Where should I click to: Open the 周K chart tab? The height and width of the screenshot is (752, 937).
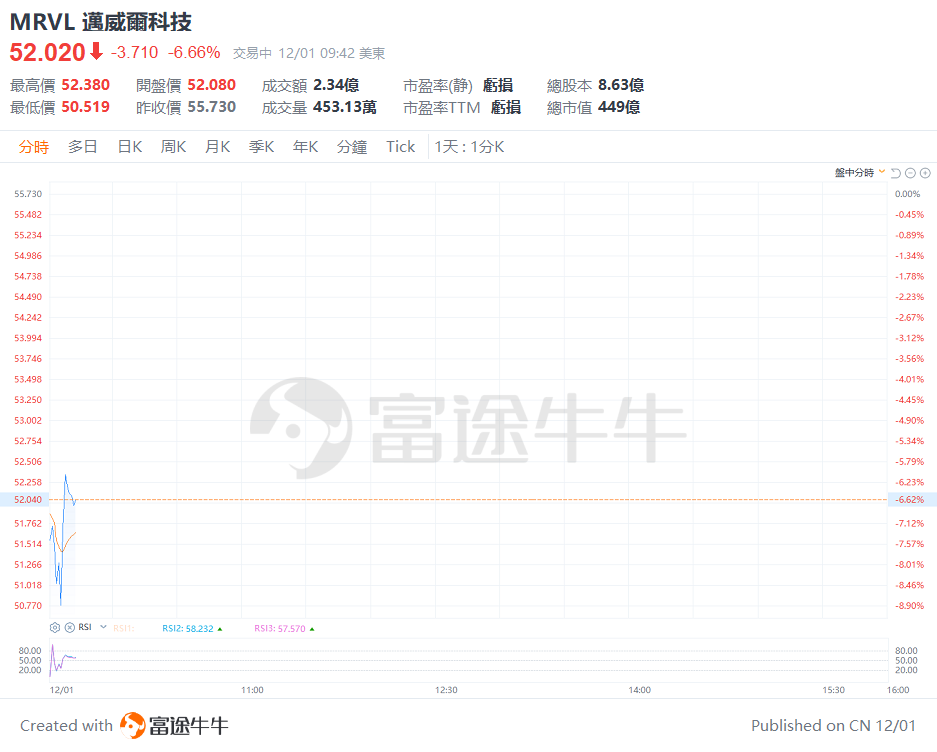(x=173, y=147)
